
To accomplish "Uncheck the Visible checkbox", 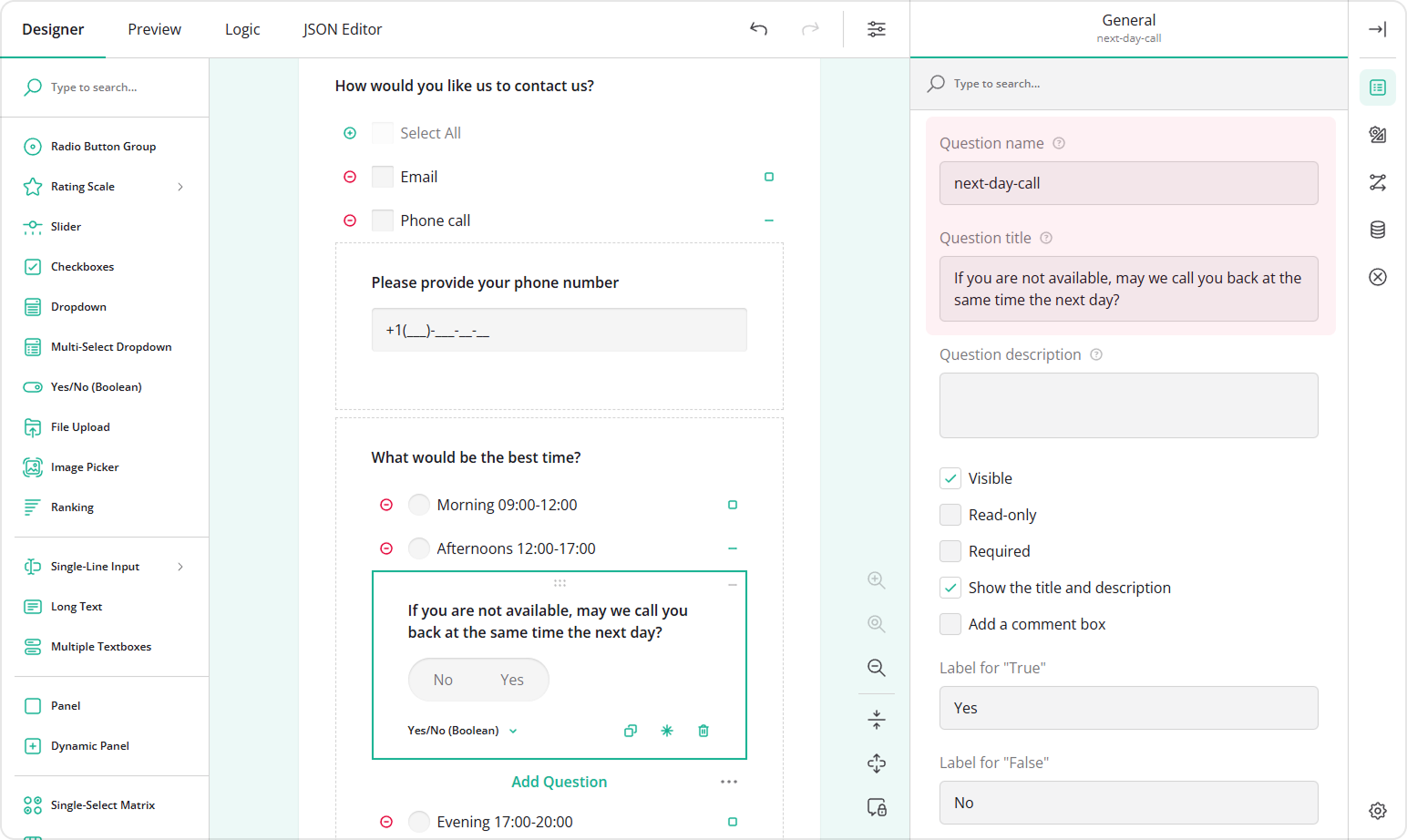I will click(x=950, y=477).
